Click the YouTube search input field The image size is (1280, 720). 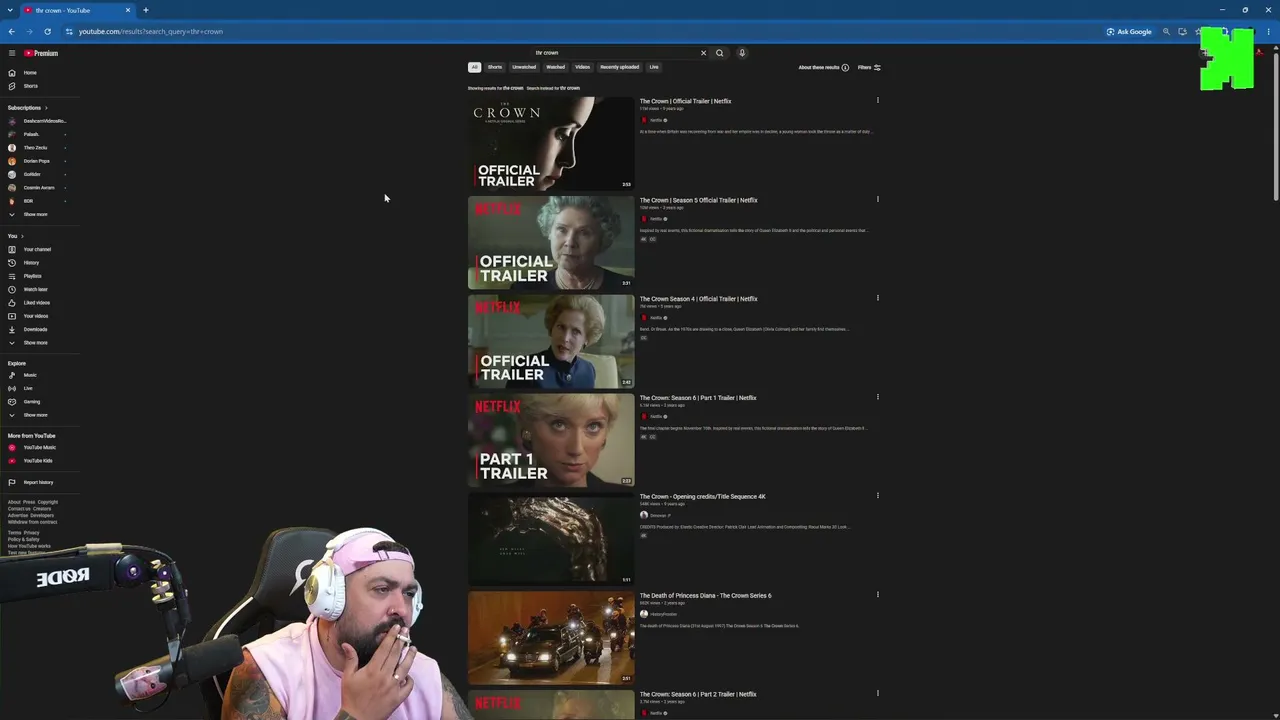(x=615, y=53)
